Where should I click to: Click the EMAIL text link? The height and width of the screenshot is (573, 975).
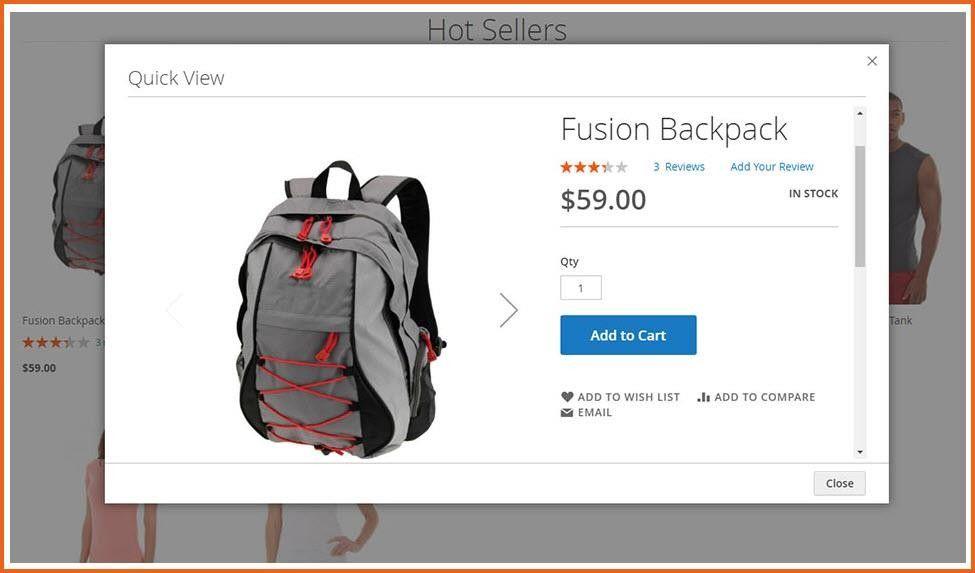point(594,413)
